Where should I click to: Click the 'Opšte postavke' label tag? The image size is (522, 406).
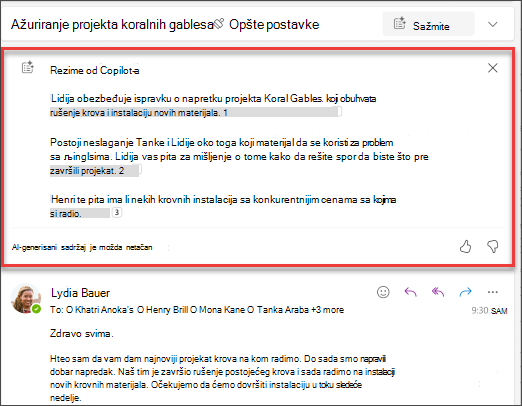274,24
